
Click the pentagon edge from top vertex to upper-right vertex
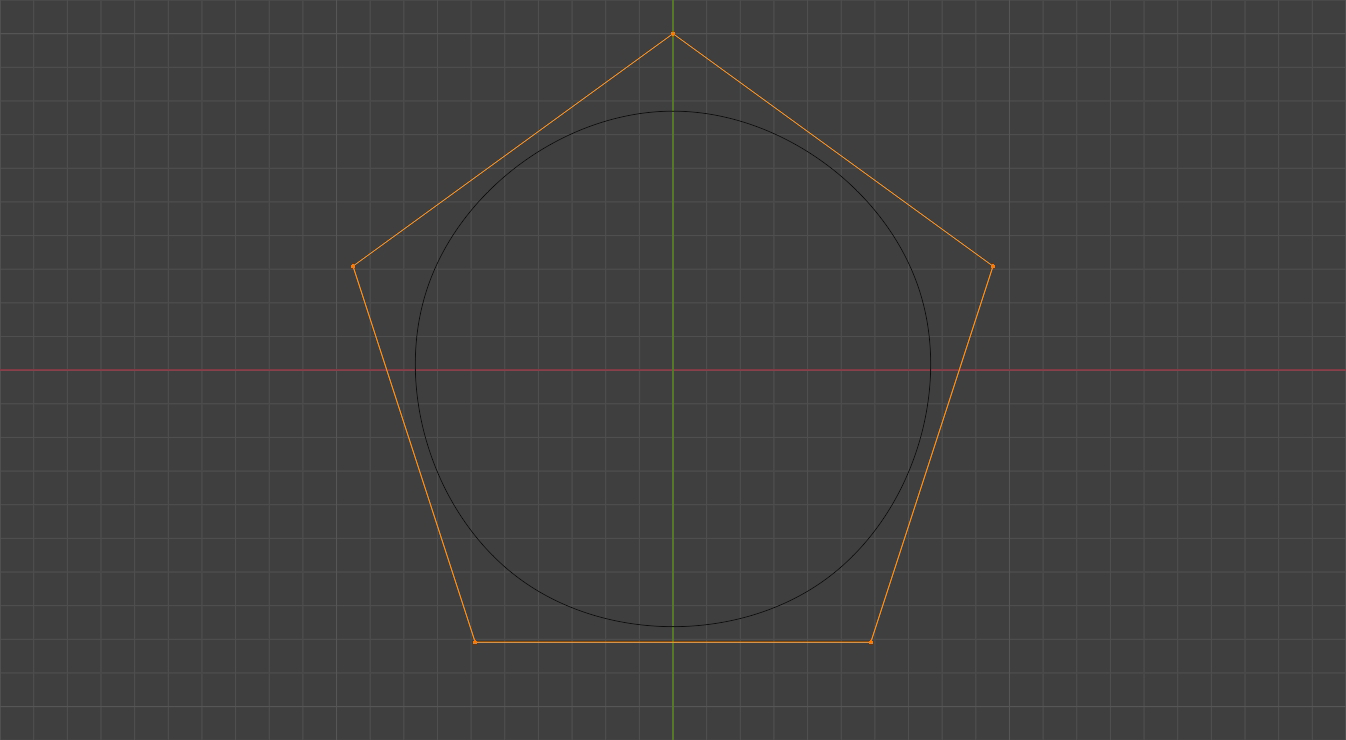(832, 150)
